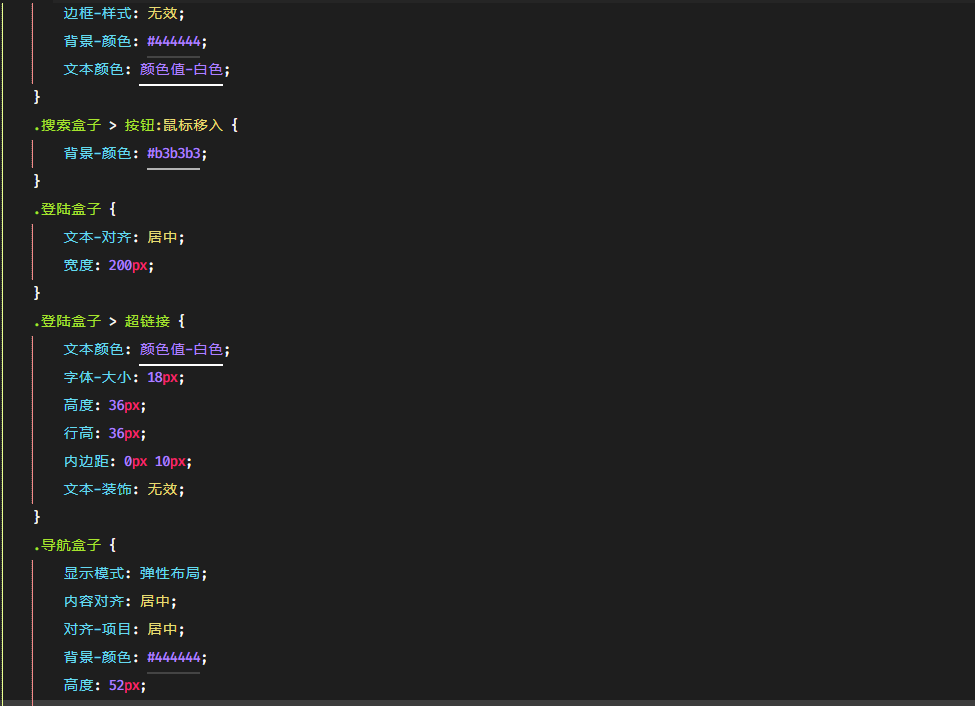
Task: Click the value 无效 after 边框-样式
Action: tap(162, 13)
